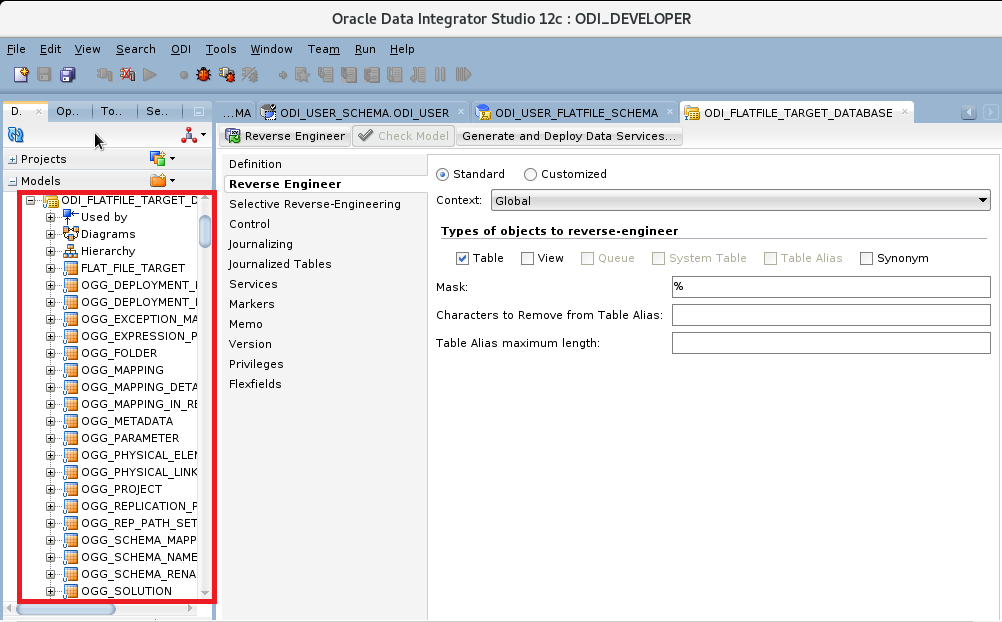
Task: Click the Mask input field
Action: (831, 287)
